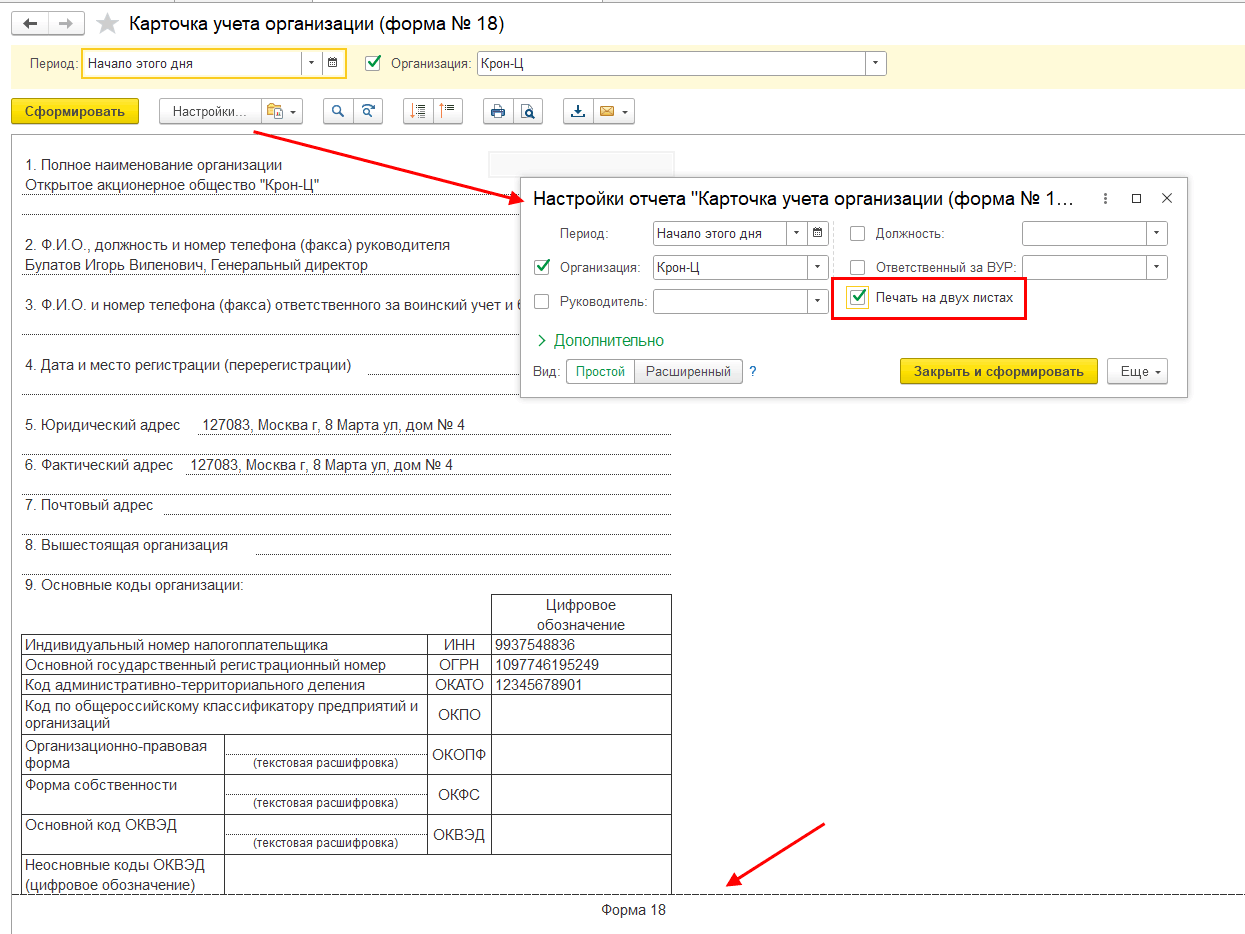
Task: Click the blue question mark help
Action: click(753, 371)
